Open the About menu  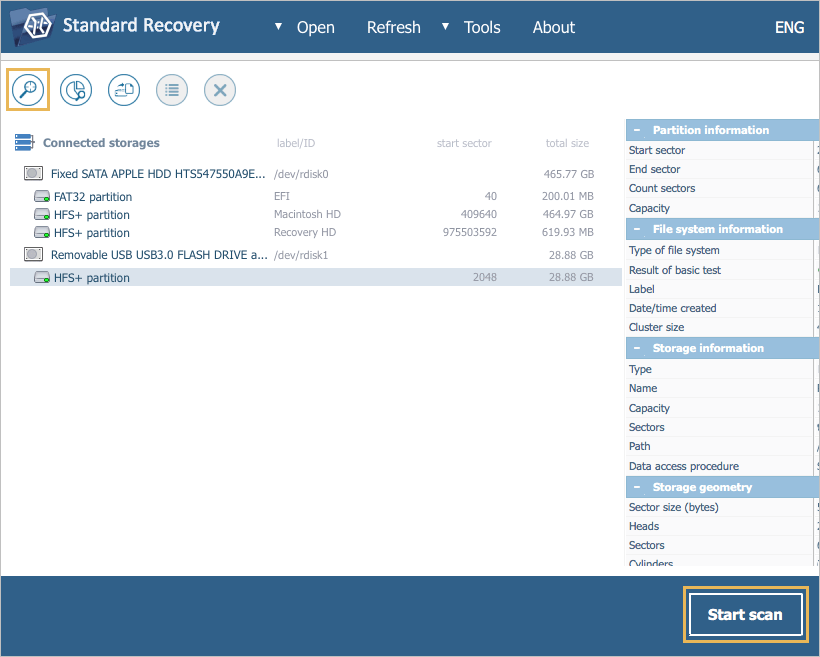point(553,27)
